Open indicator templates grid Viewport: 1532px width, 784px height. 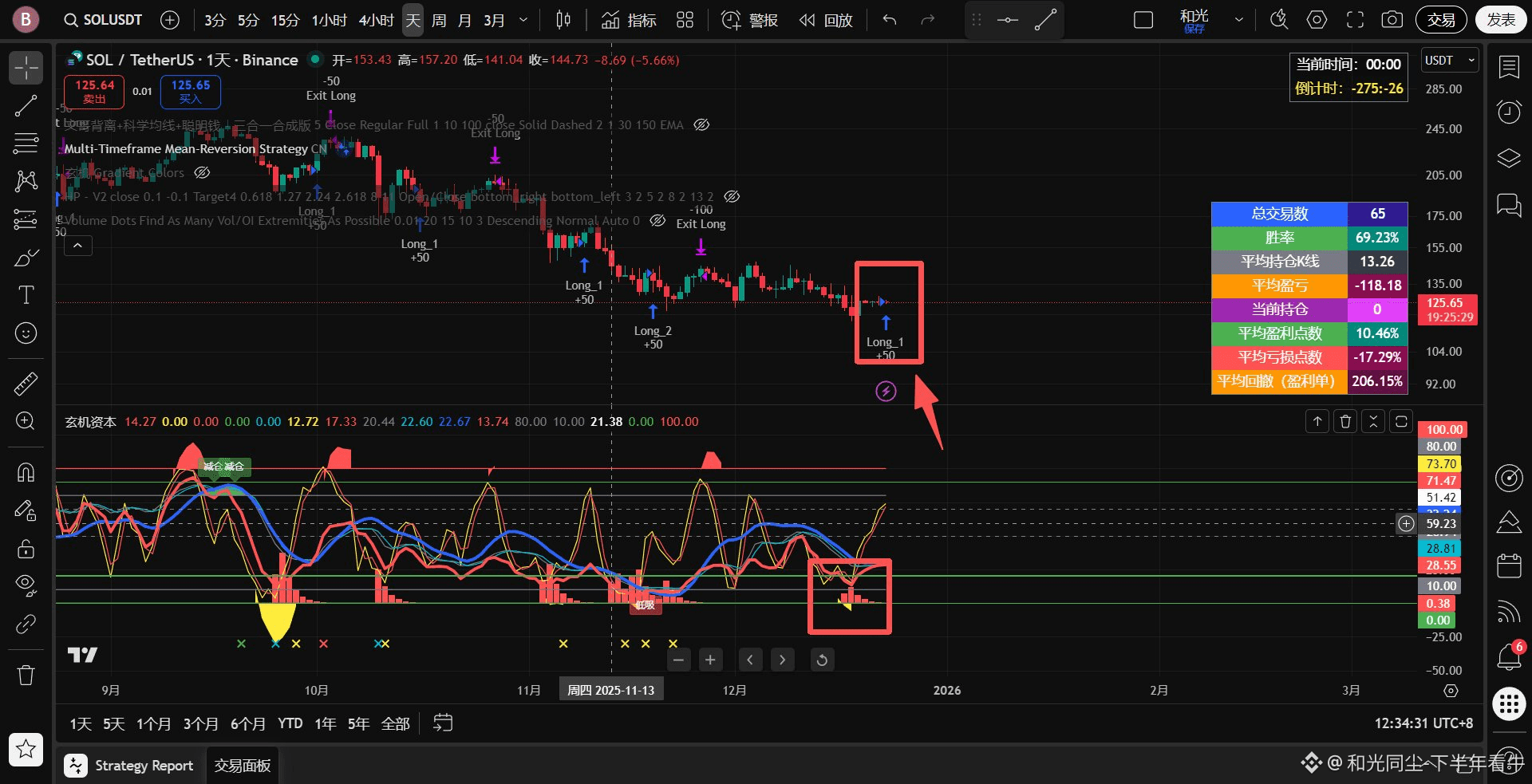coord(685,20)
